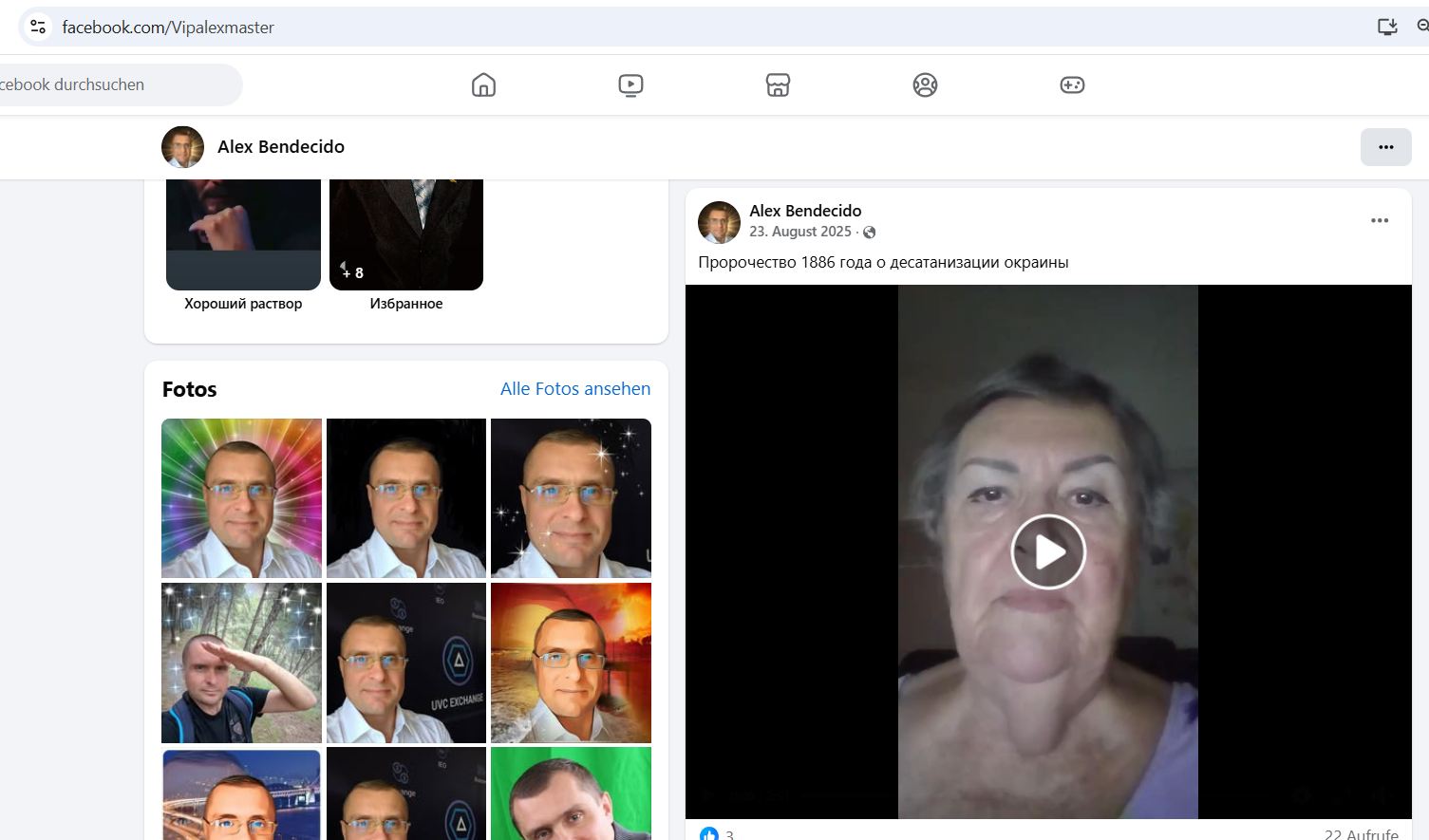
Task: Click the public globe audience icon
Action: 869,233
